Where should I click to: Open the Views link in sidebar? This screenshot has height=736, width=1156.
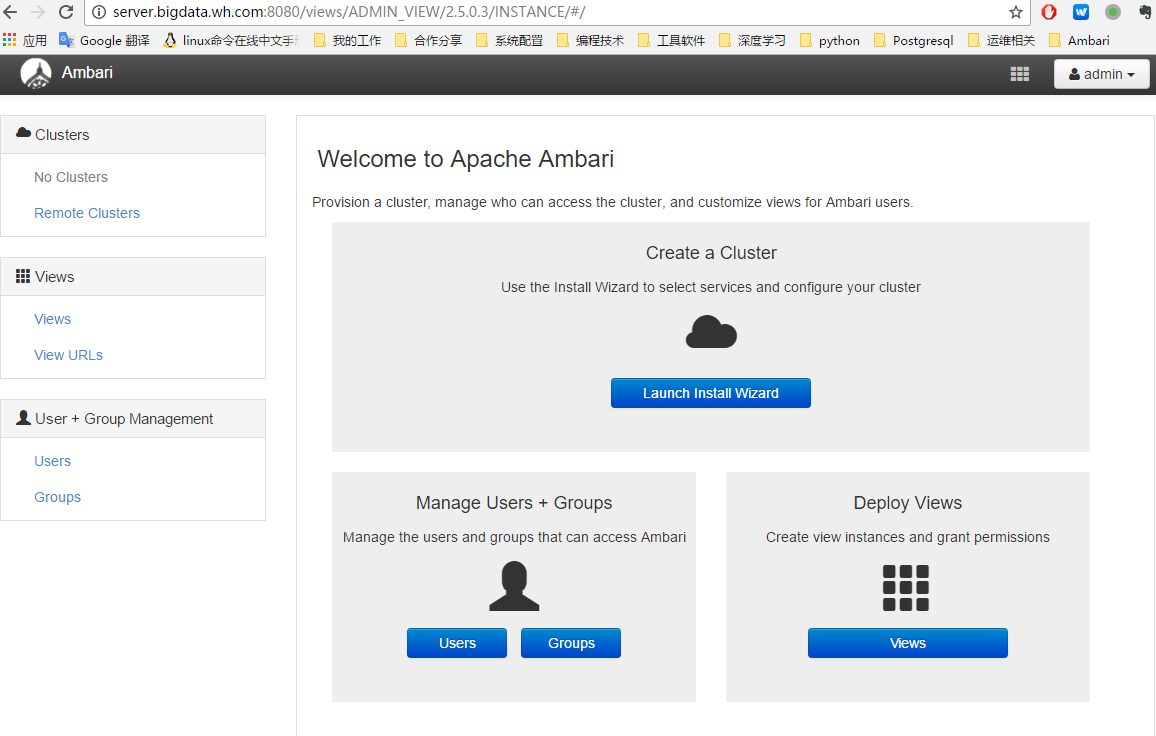52,319
